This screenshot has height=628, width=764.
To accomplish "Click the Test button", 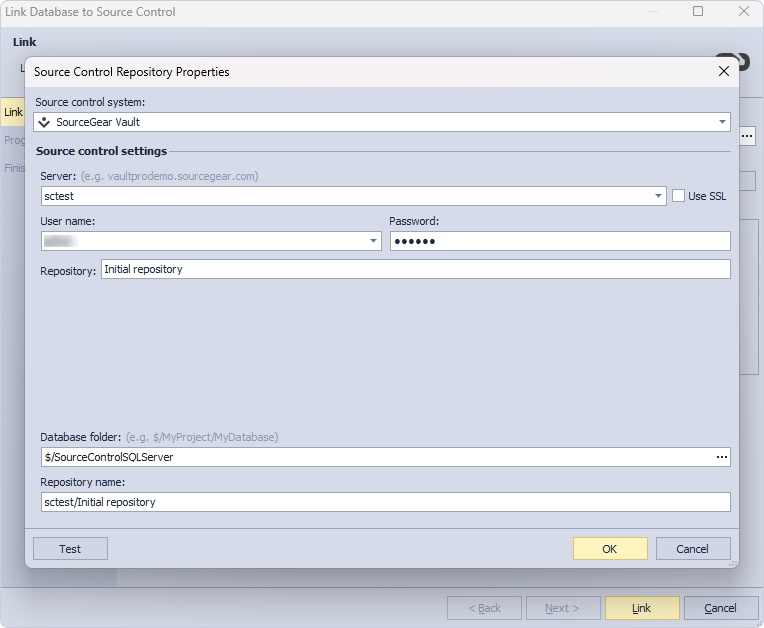I will pos(70,549).
